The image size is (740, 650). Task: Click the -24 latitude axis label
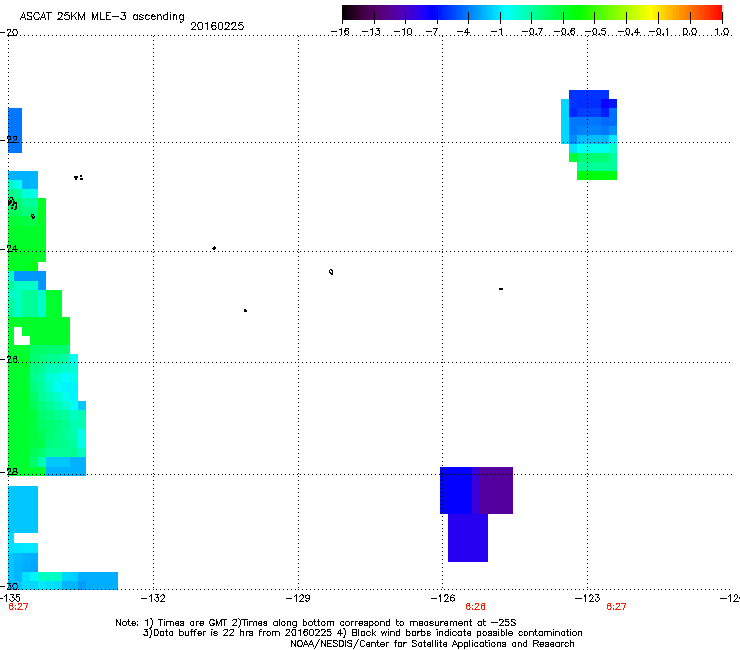pos(9,249)
